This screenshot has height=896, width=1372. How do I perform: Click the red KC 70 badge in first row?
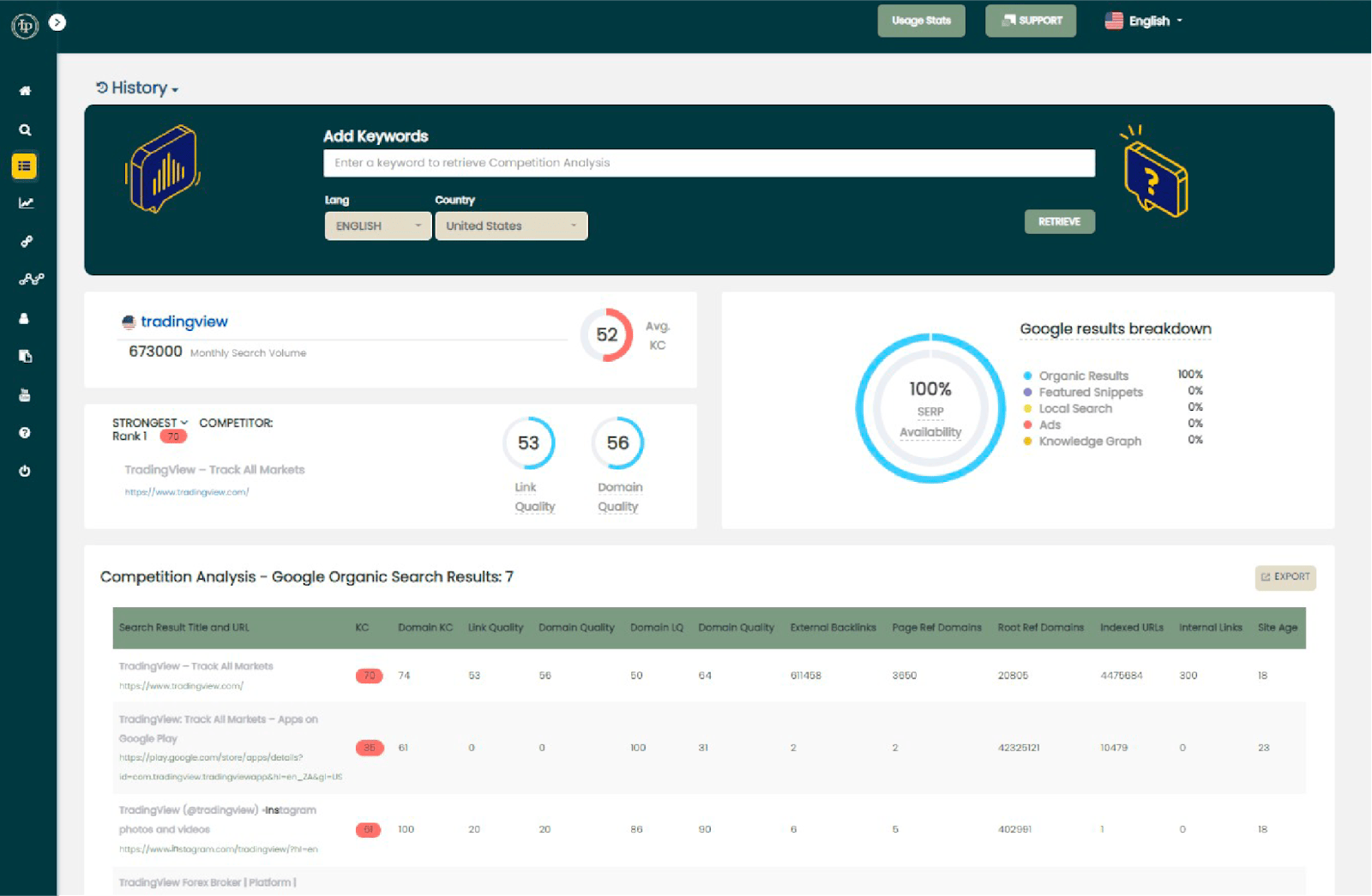369,676
